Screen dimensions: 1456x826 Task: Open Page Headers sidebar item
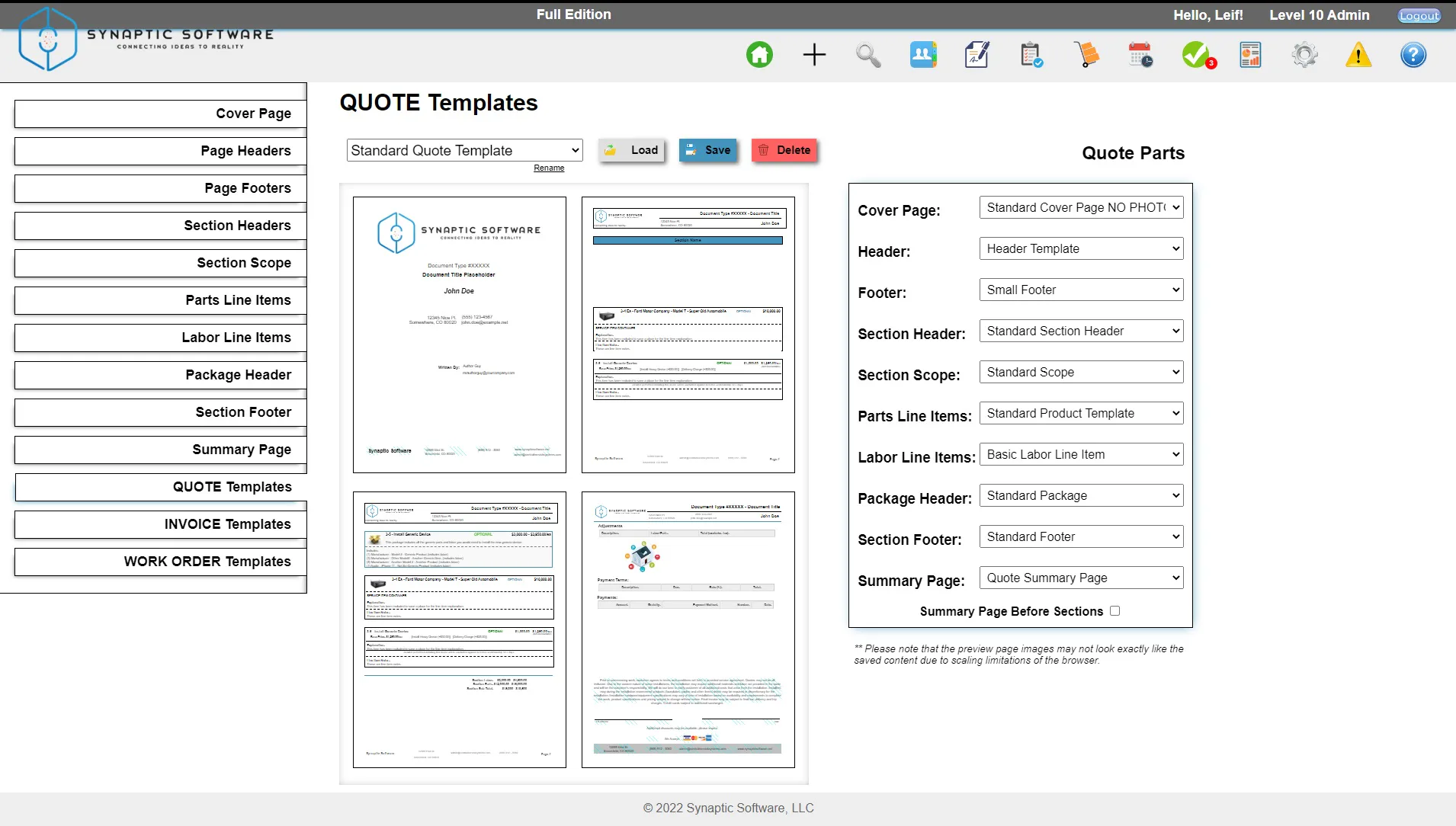click(x=160, y=151)
